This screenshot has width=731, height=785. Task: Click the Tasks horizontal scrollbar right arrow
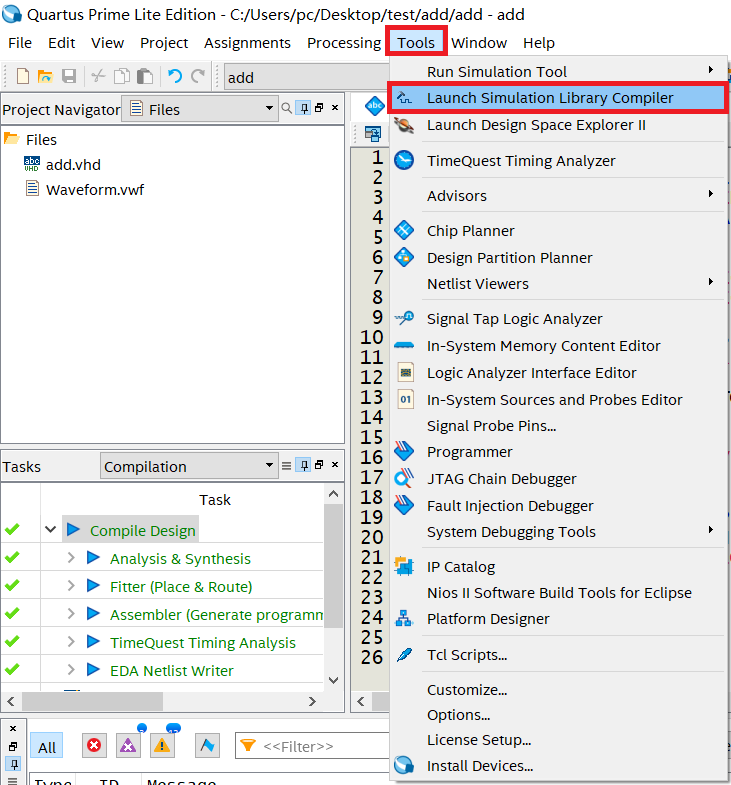click(312, 701)
